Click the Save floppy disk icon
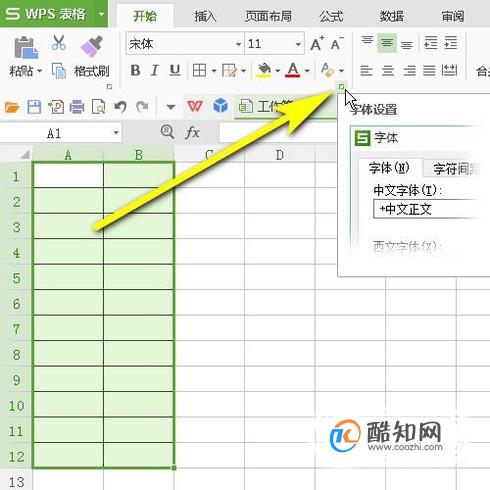490x490 pixels. tap(34, 107)
